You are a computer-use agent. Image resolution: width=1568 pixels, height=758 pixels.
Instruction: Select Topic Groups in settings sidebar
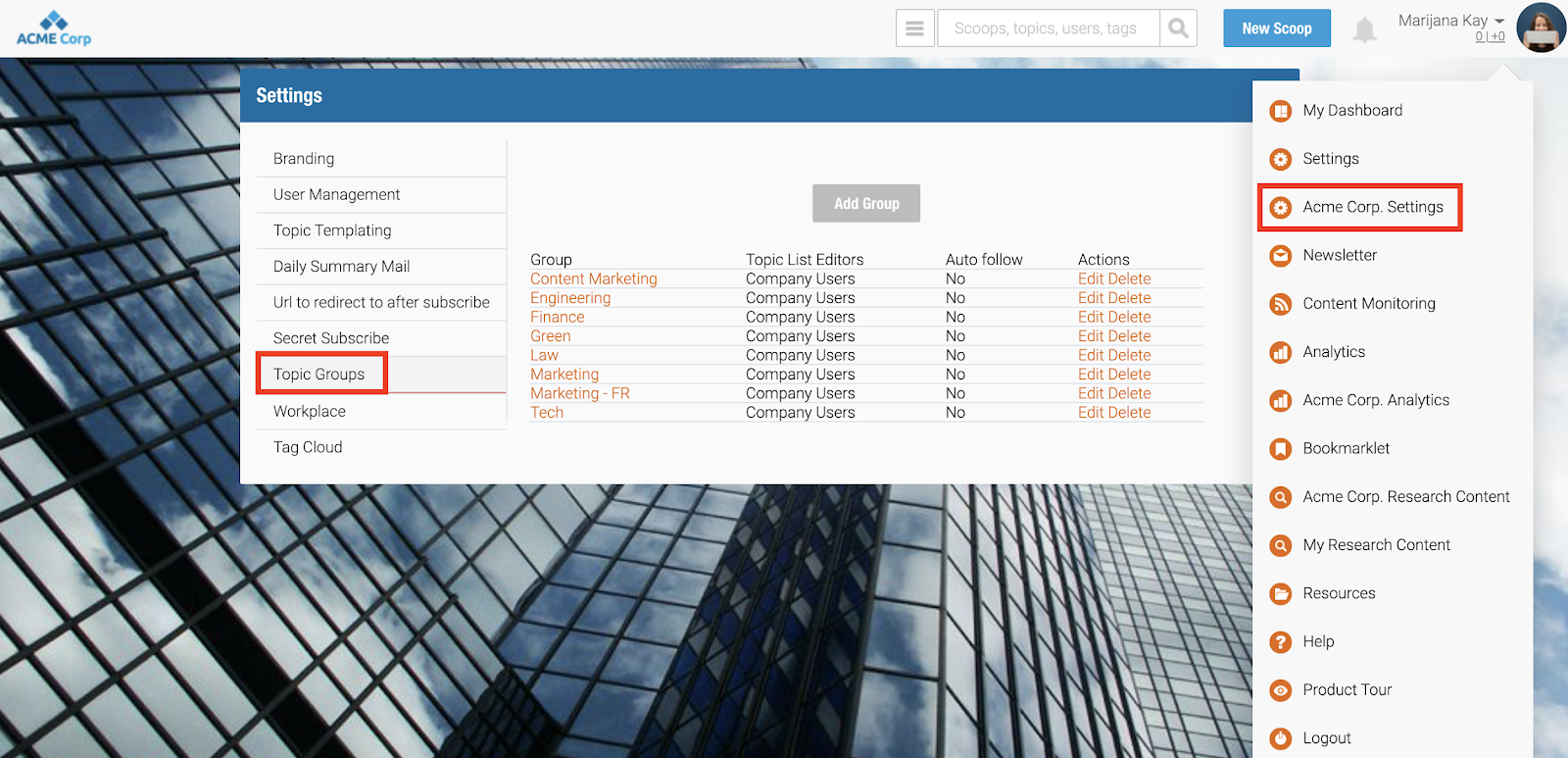(319, 375)
